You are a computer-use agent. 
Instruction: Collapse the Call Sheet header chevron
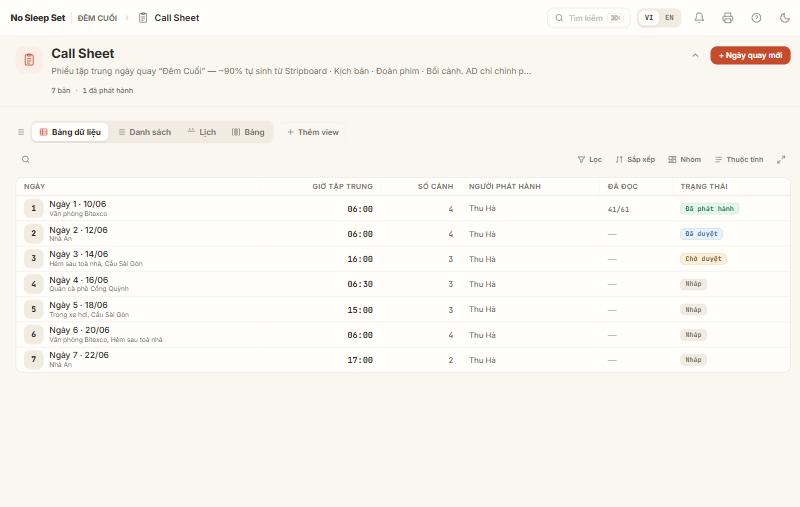pos(695,55)
